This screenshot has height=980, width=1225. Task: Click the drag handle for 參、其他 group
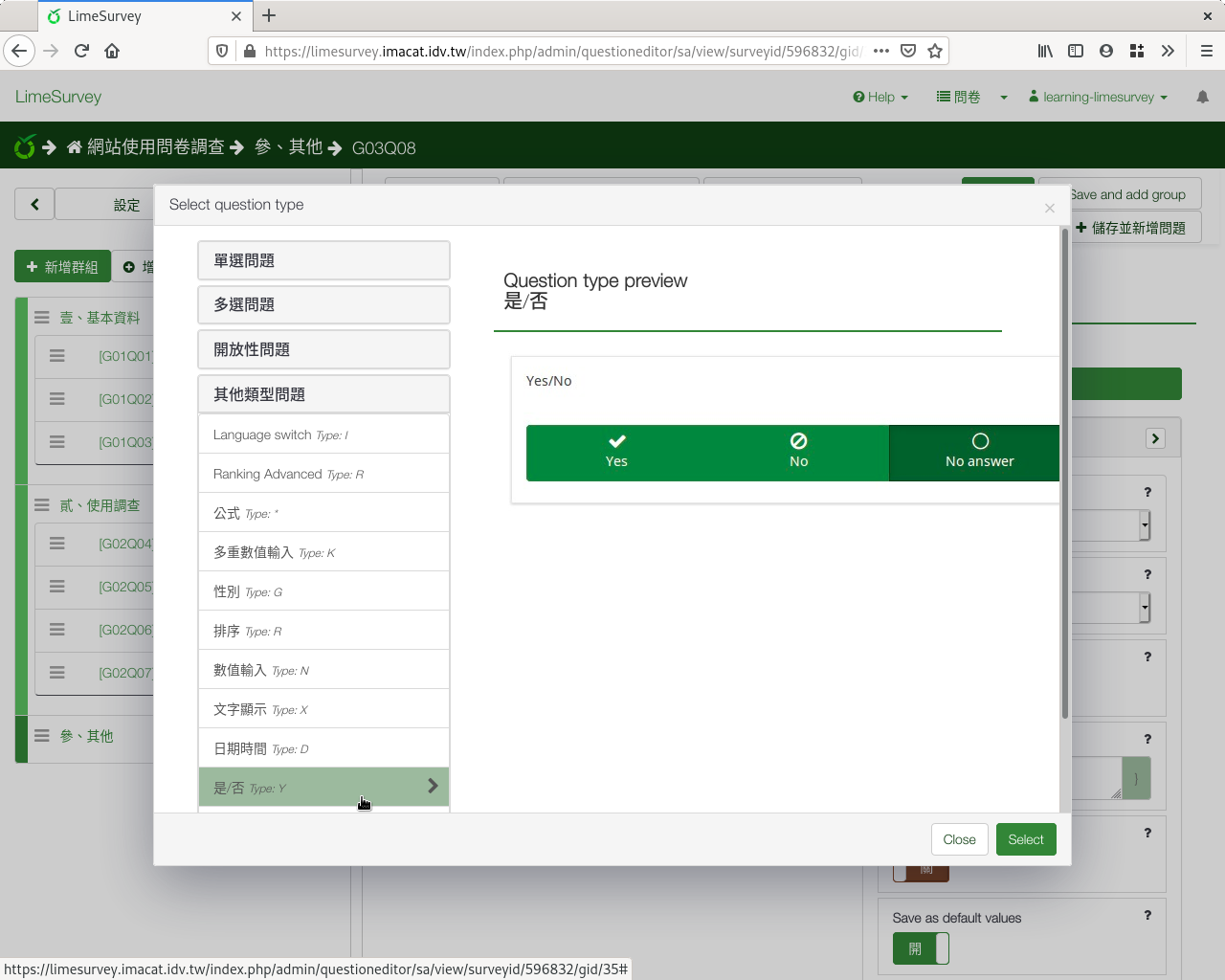[x=42, y=736]
